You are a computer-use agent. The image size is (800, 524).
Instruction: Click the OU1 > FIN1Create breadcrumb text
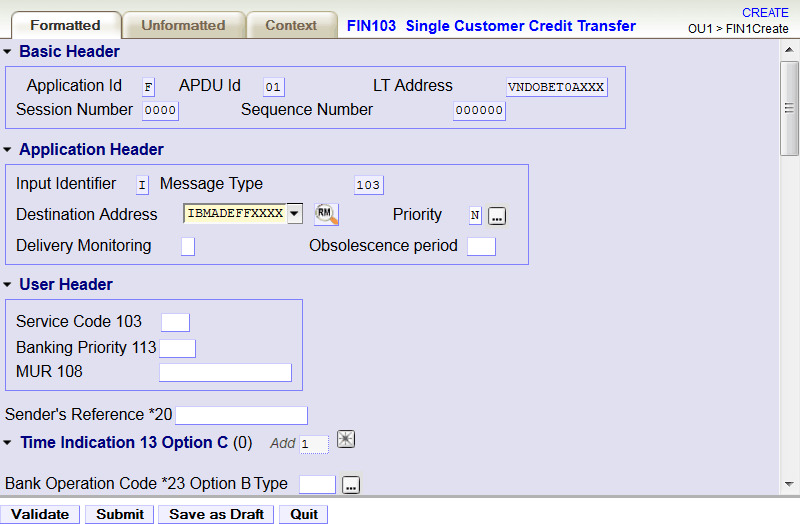738,29
